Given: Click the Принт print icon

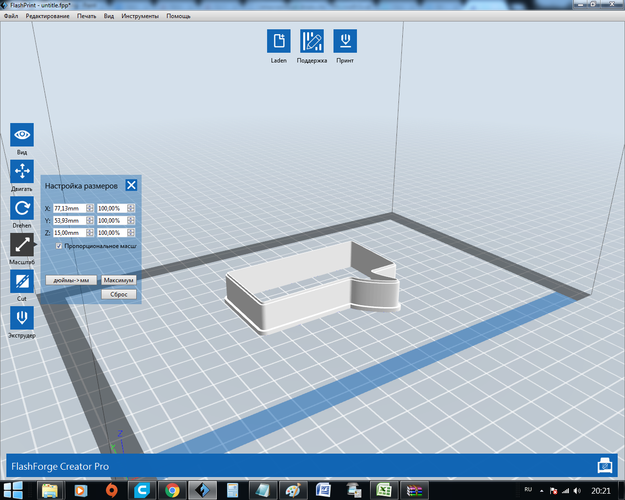Looking at the screenshot, I should (345, 41).
